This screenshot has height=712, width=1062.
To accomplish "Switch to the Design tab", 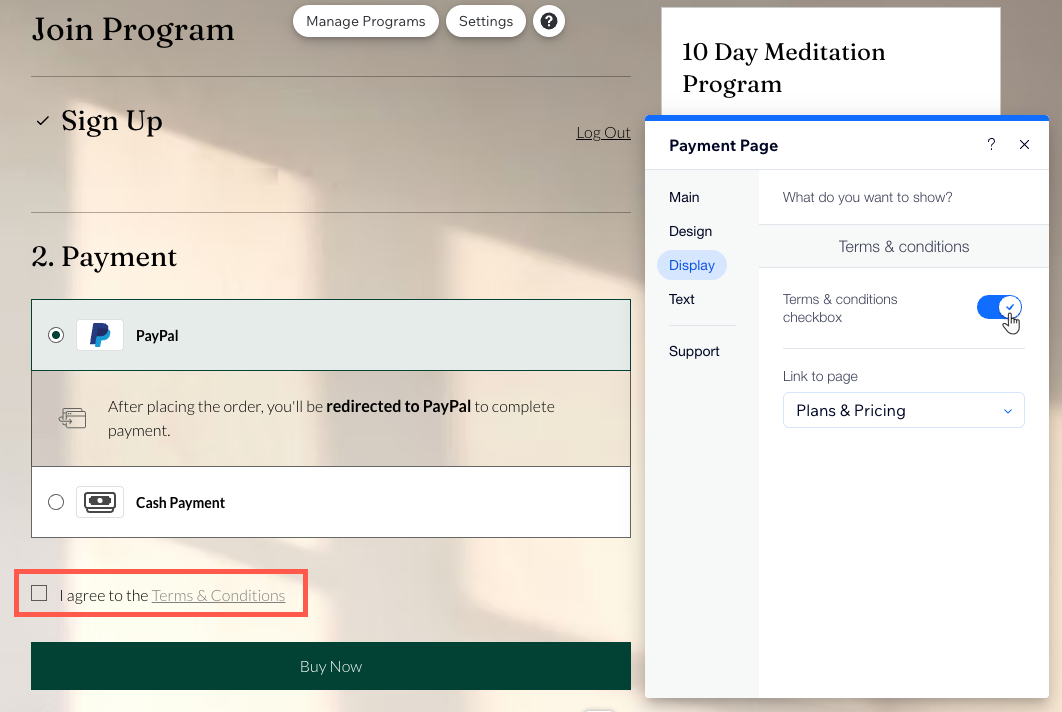I will pyautogui.click(x=690, y=231).
